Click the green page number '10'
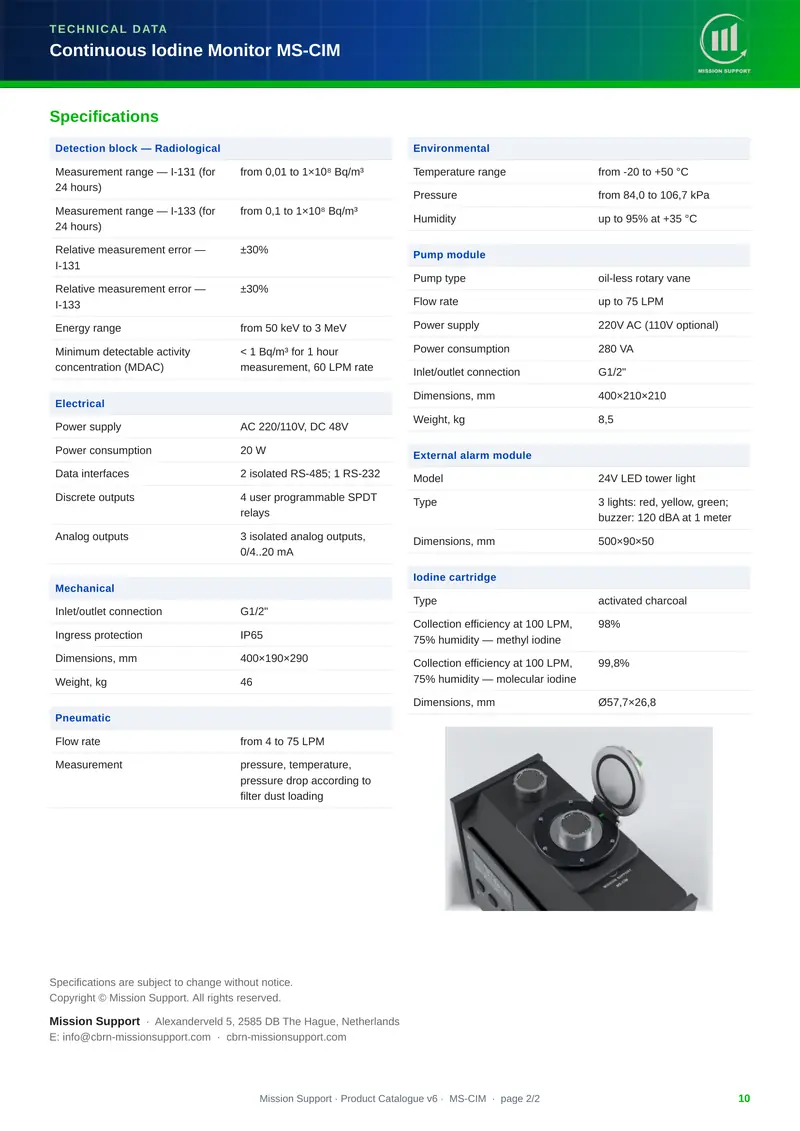 coord(744,1099)
